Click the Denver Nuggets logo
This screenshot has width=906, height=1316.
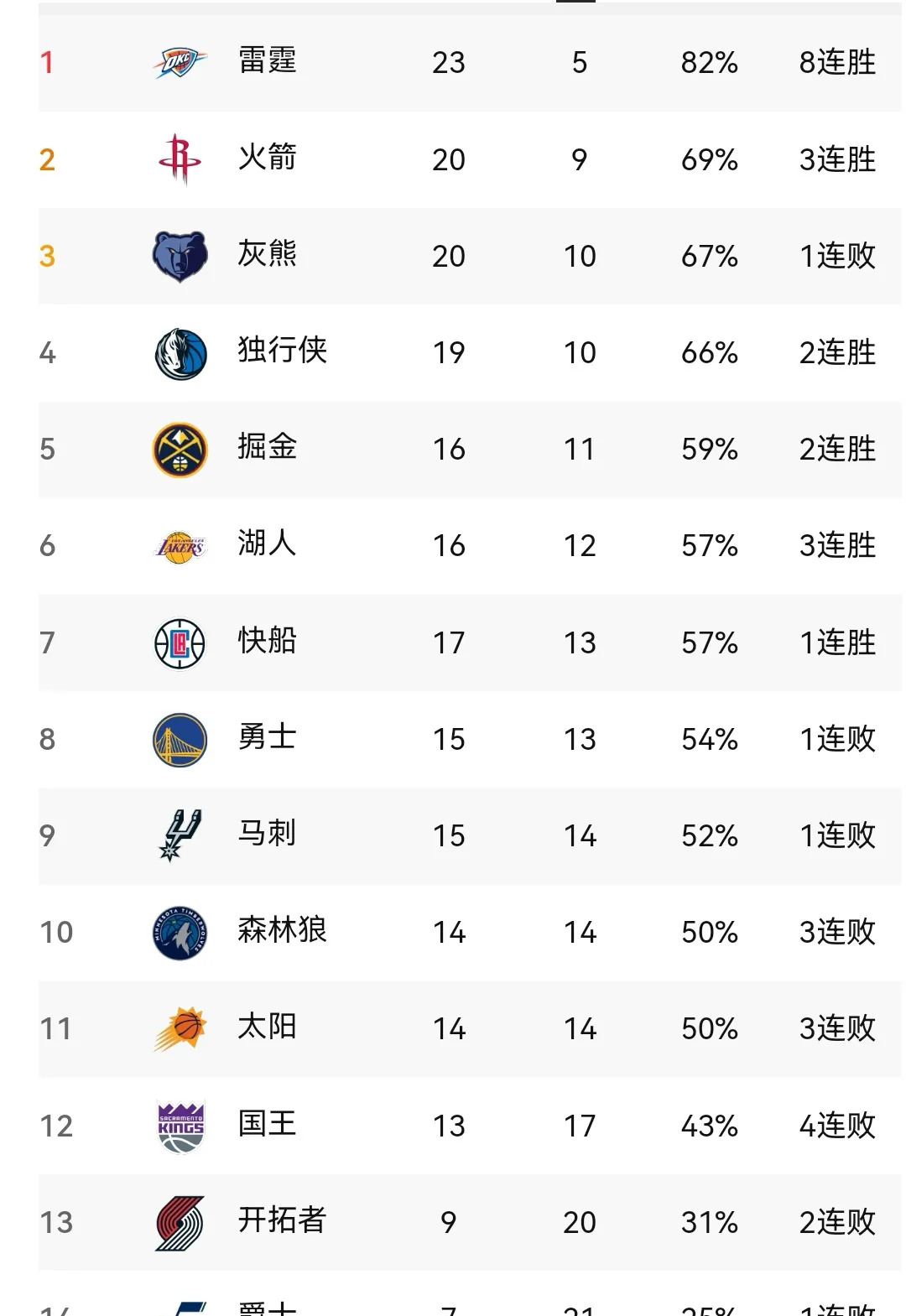pos(180,450)
